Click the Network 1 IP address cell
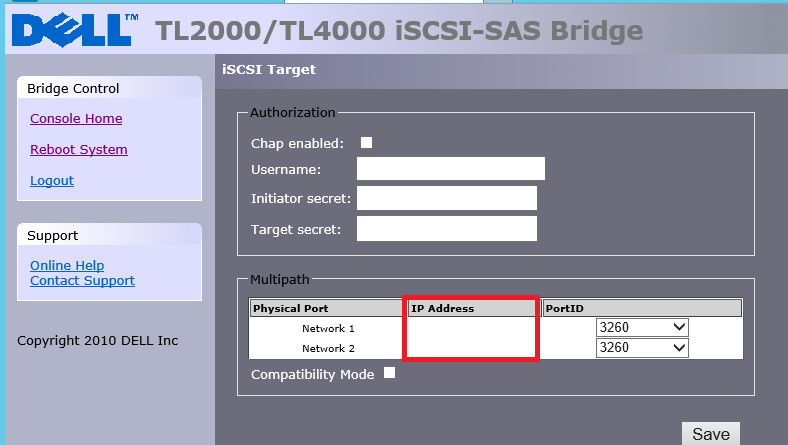The image size is (788, 445). tap(472, 328)
